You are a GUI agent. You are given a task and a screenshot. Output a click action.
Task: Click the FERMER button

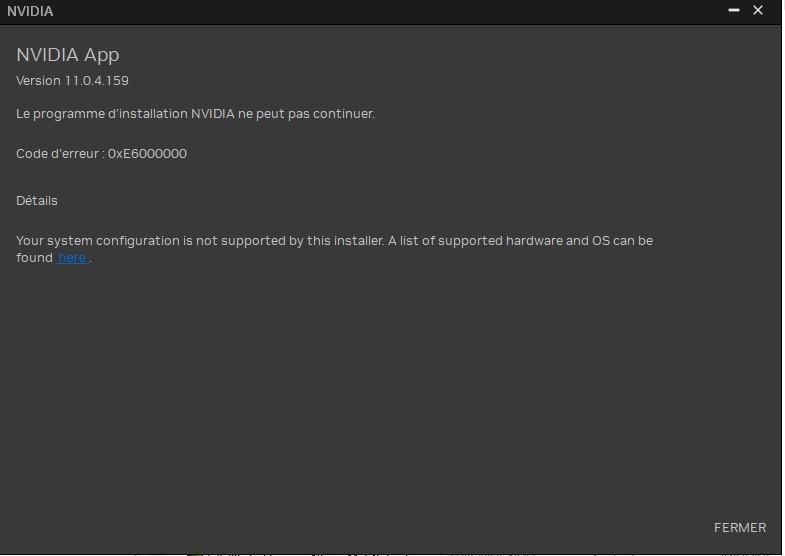[739, 527]
